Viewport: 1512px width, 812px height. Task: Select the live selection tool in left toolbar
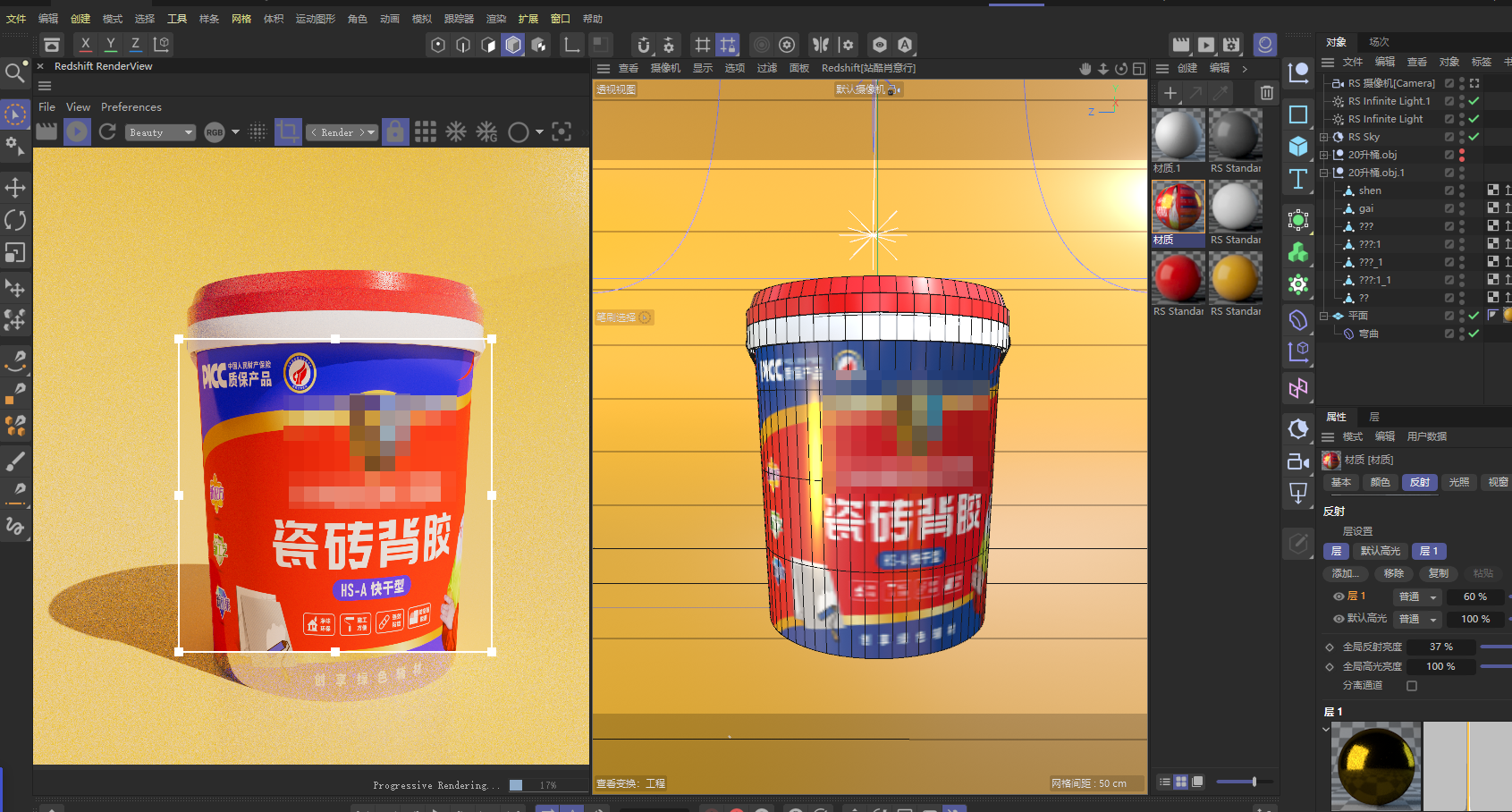[15, 114]
